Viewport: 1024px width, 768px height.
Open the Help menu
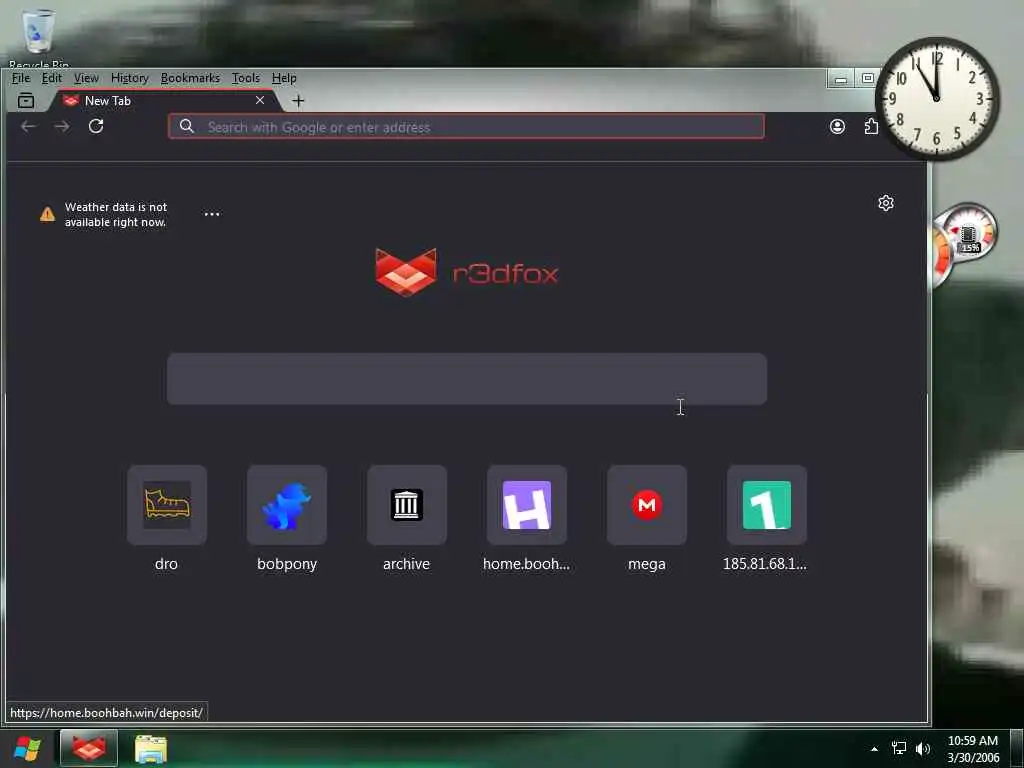[x=284, y=78]
